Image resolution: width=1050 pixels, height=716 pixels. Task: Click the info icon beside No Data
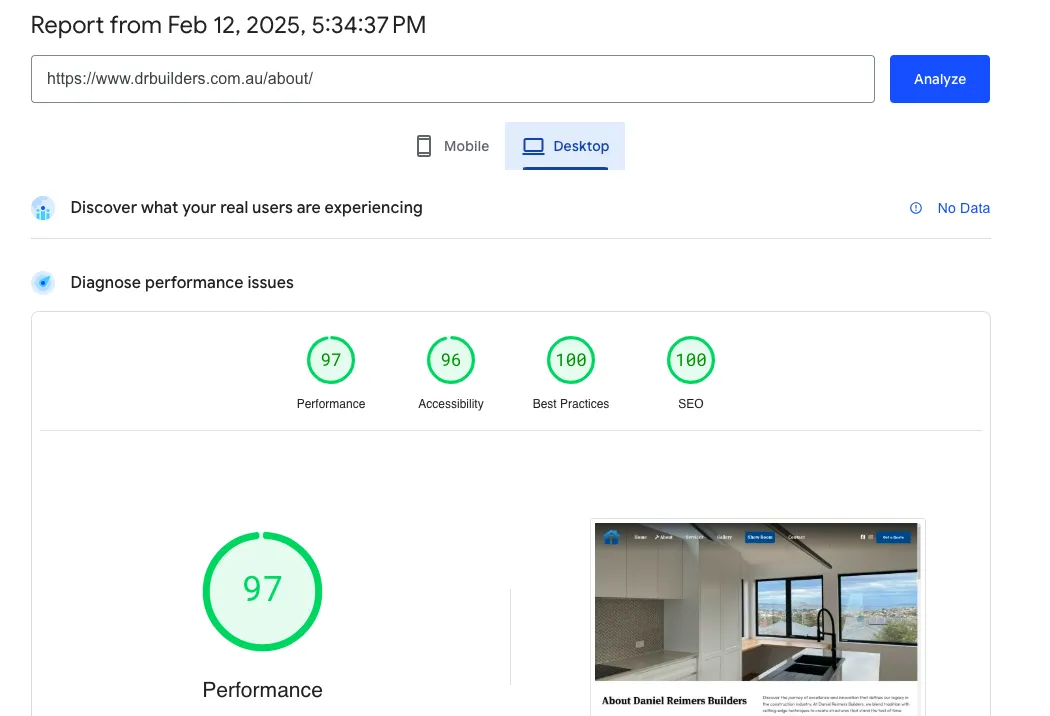click(915, 208)
